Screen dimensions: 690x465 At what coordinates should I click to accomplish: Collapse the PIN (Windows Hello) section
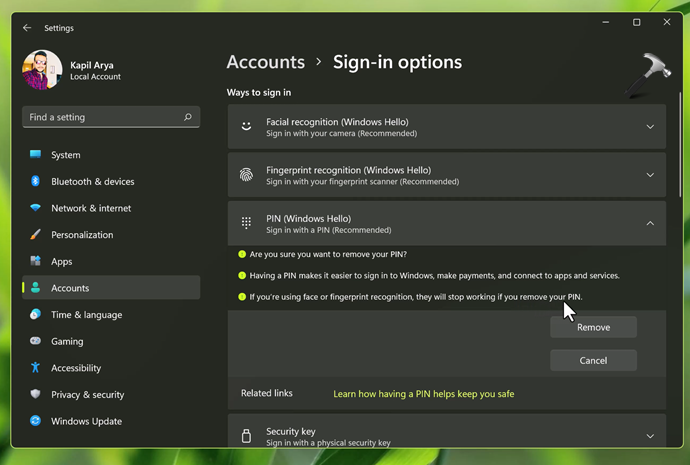[x=650, y=223]
